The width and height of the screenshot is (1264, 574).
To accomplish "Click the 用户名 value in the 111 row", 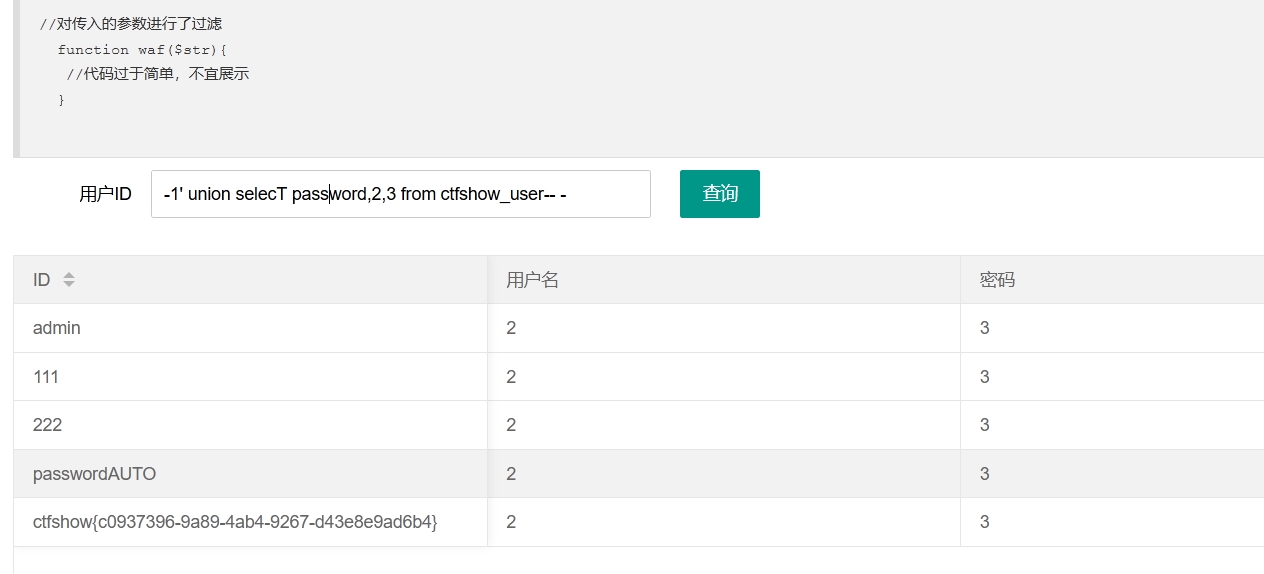I will [724, 377].
